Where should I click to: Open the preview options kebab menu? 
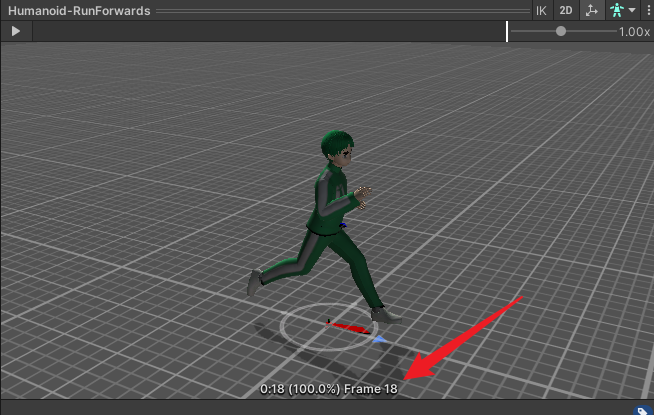click(648, 10)
